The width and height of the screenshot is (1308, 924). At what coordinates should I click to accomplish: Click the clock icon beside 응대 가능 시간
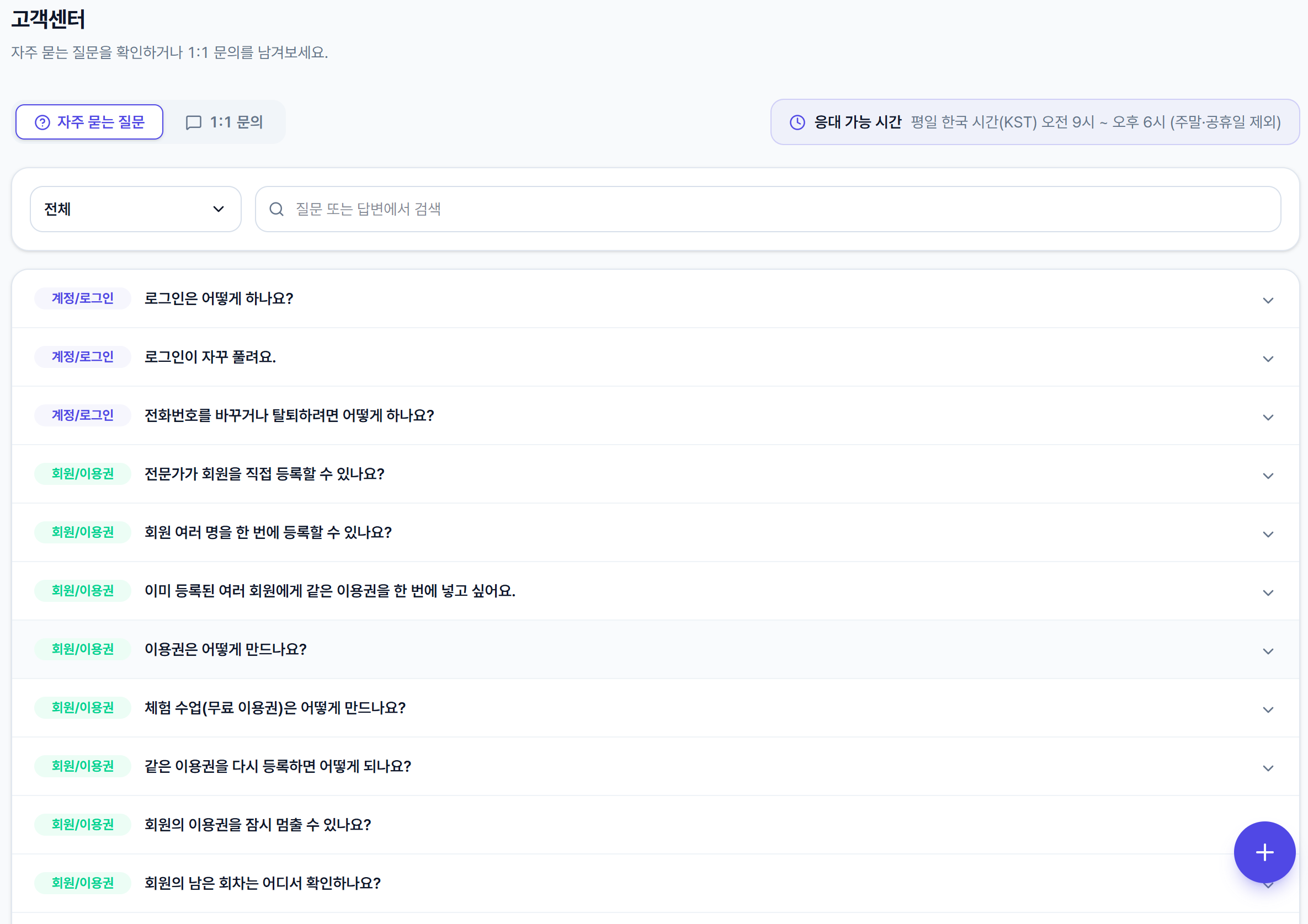(797, 122)
